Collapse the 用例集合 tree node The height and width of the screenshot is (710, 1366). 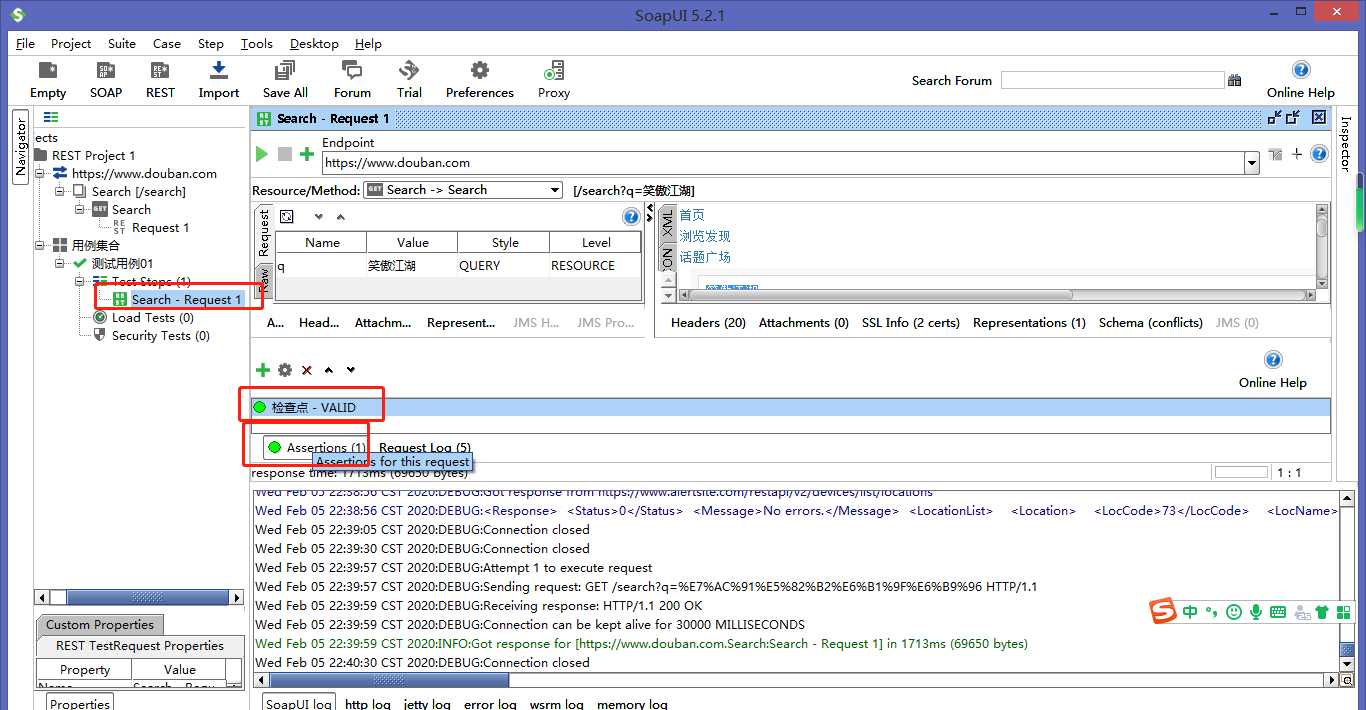tap(40, 245)
